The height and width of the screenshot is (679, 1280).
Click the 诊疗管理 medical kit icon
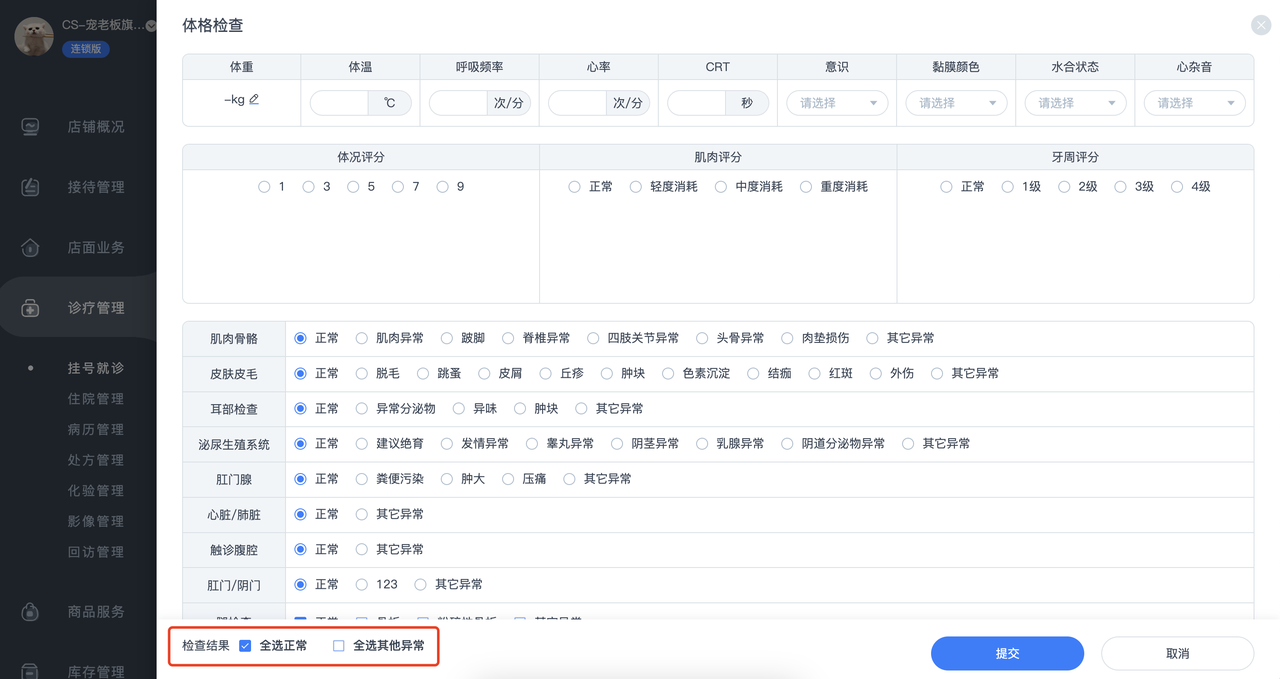(x=31, y=308)
